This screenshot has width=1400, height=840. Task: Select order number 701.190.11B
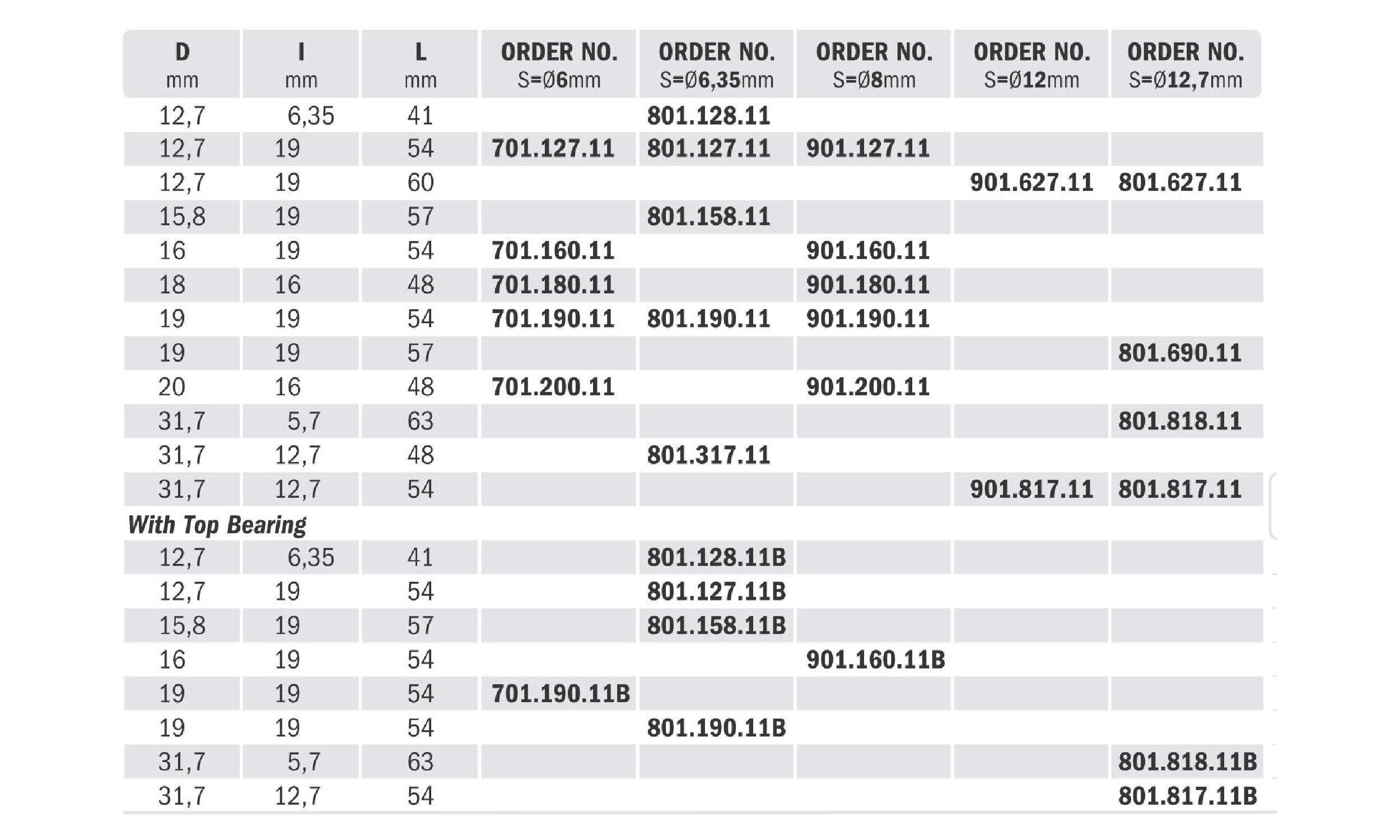point(560,694)
